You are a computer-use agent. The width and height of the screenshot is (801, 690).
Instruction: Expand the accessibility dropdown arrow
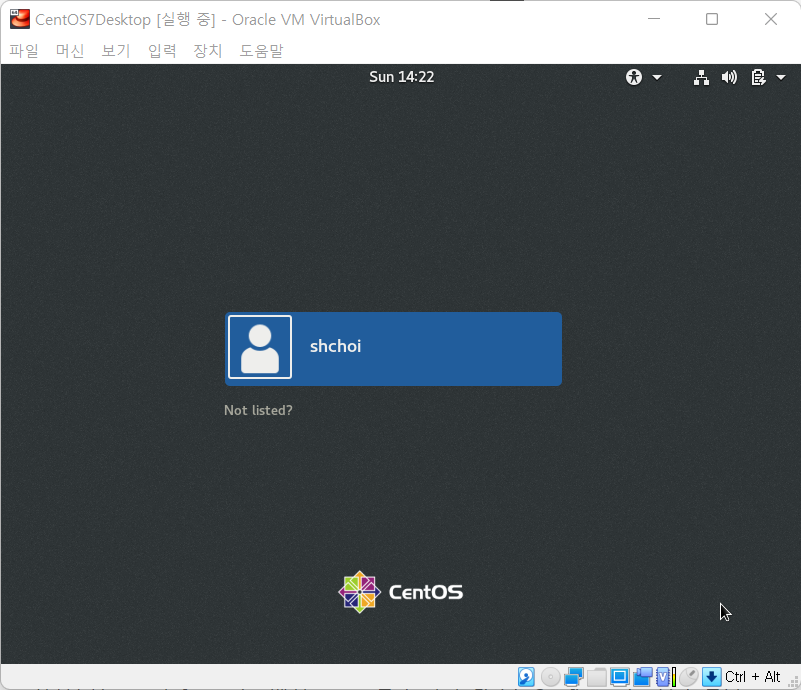(657, 78)
